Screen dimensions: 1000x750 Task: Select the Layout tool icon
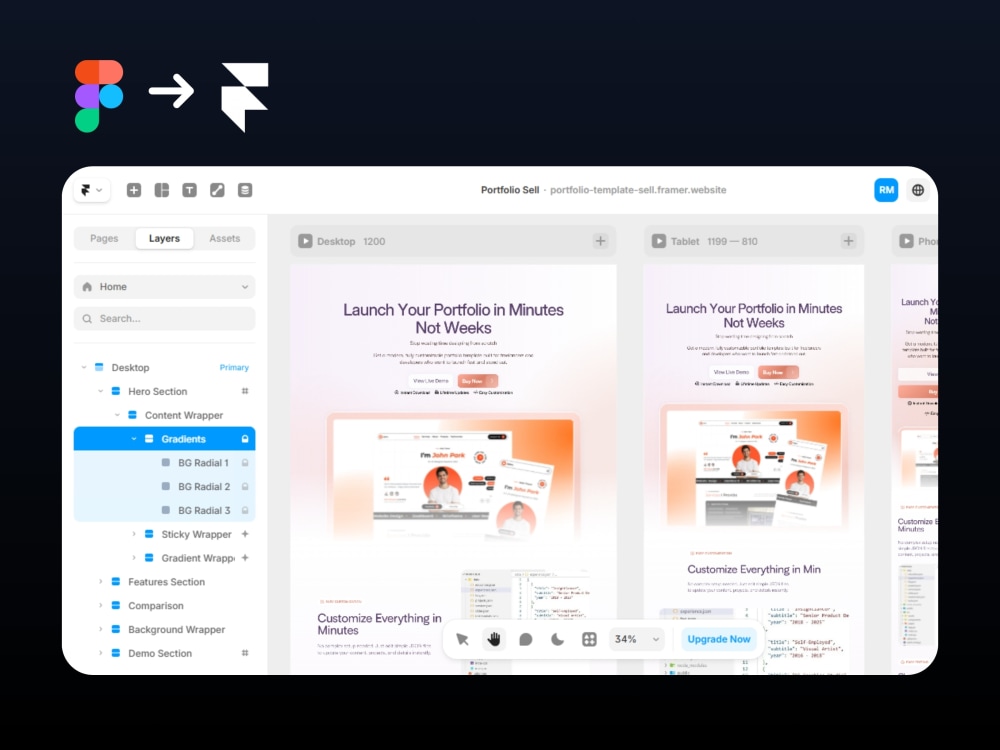click(162, 190)
